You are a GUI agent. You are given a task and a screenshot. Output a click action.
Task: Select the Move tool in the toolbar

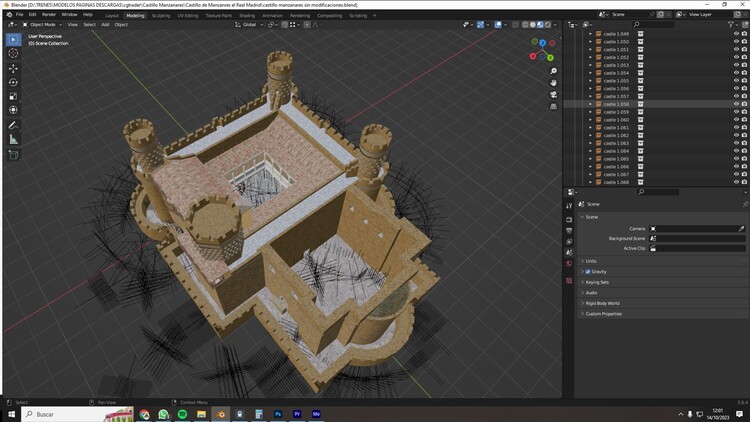13,68
